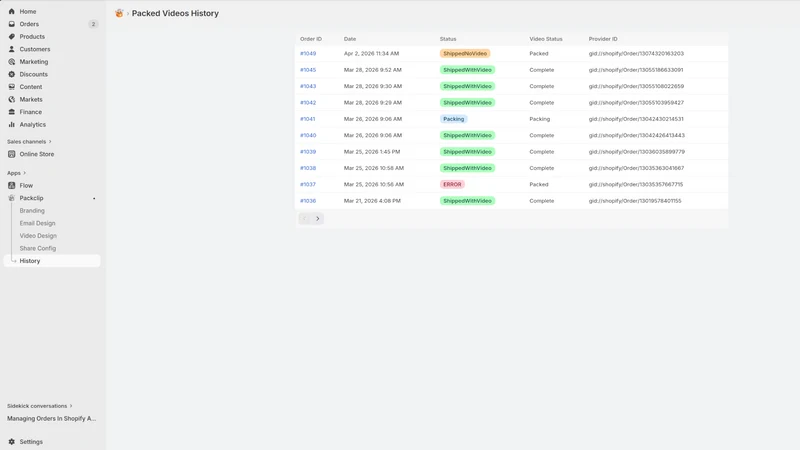This screenshot has height=450, width=800.
Task: Click the Flow app icon
Action: click(x=12, y=186)
